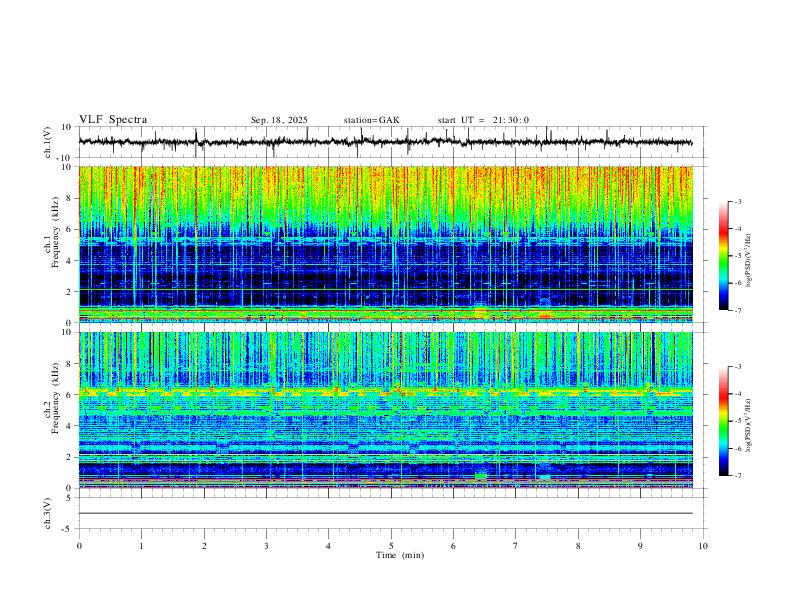Click the "8" kHz tick on ch.1 spectrogram
792x612 pixels.
(x=70, y=198)
